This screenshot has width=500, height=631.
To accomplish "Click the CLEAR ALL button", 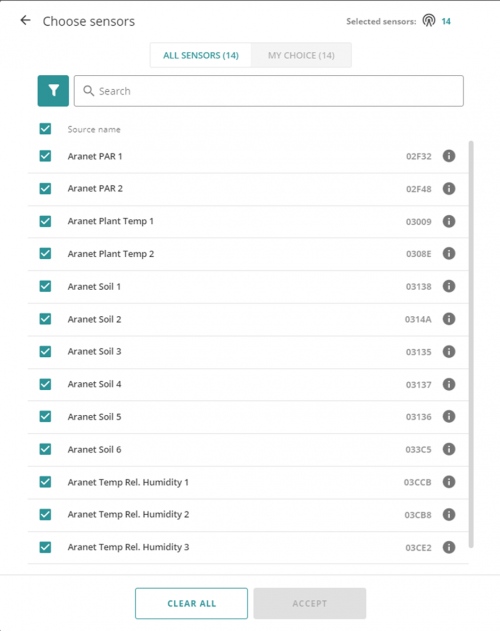I will pyautogui.click(x=191, y=603).
